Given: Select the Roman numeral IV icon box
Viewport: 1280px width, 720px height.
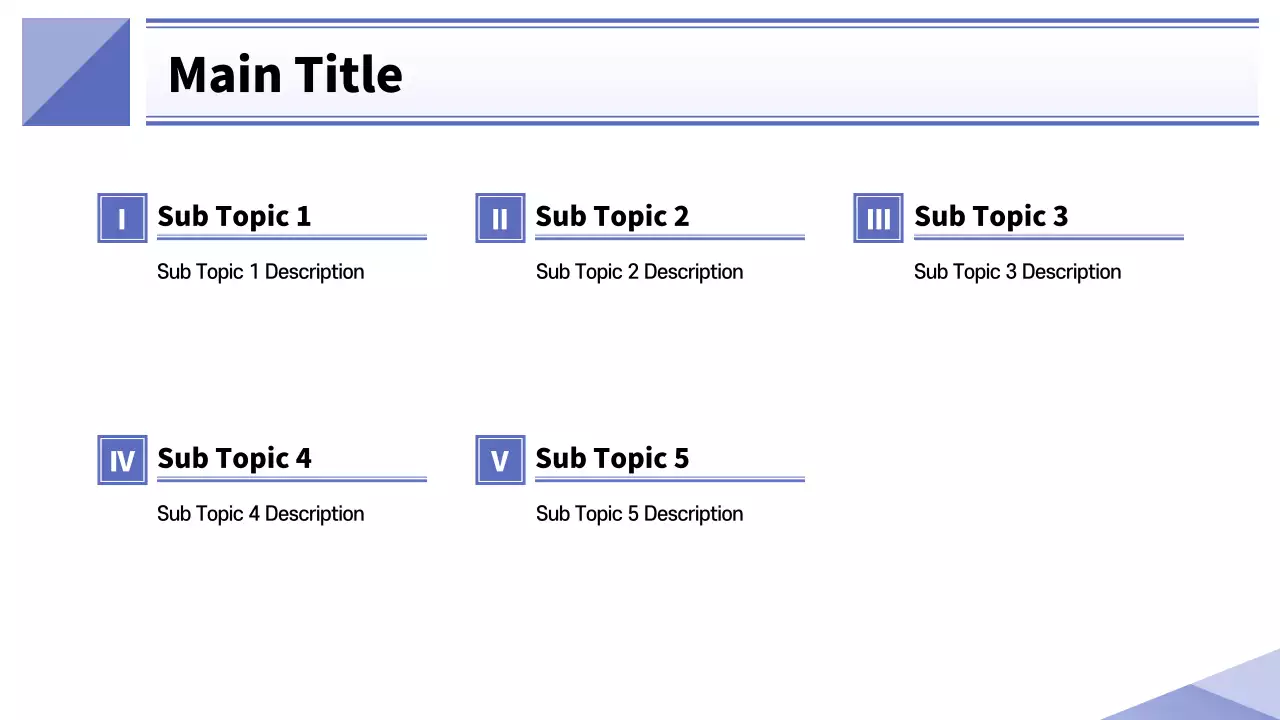Looking at the screenshot, I should tap(122, 460).
